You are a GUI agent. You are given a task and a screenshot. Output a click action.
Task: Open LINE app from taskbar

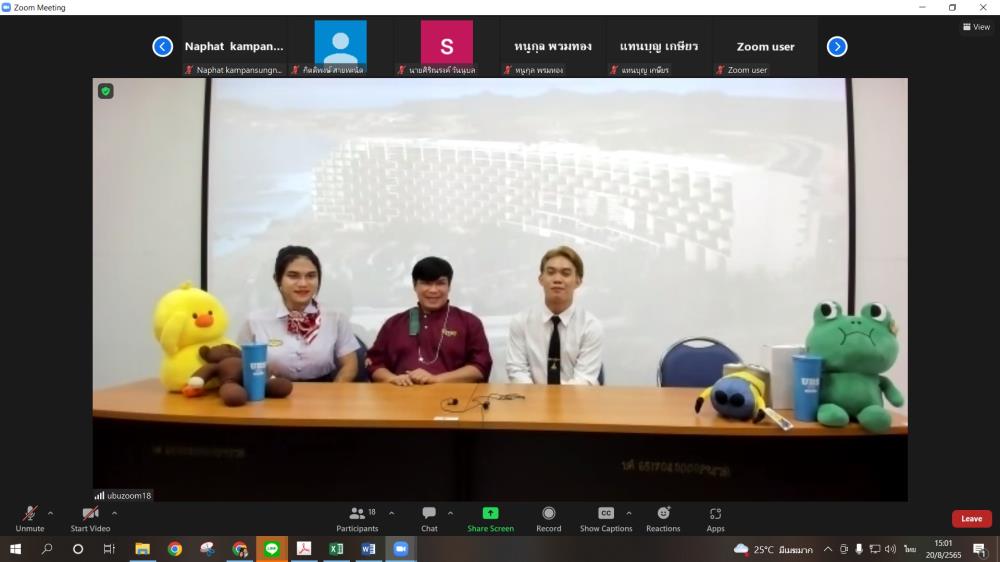(272, 549)
